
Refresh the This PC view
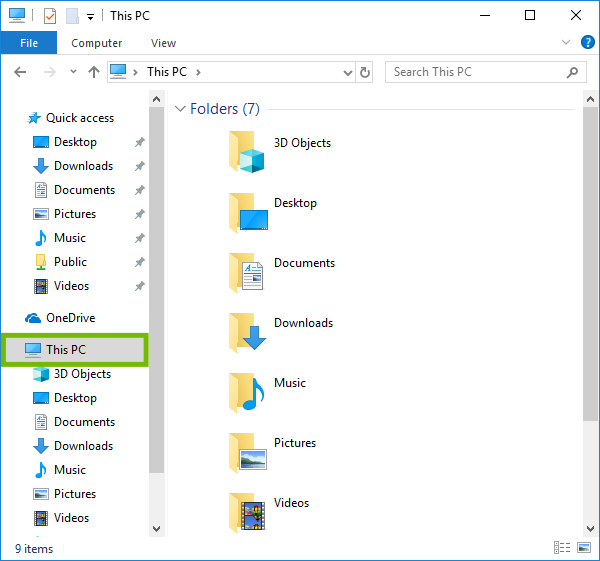(365, 72)
